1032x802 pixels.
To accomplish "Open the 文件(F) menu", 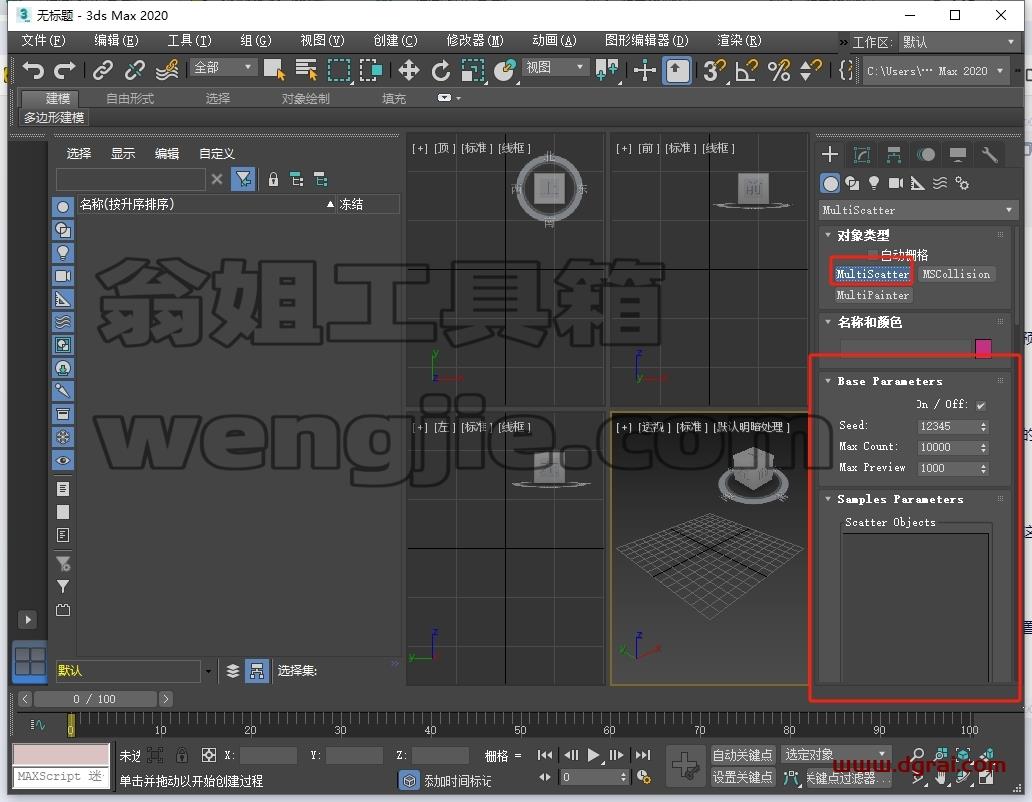I will pos(43,41).
